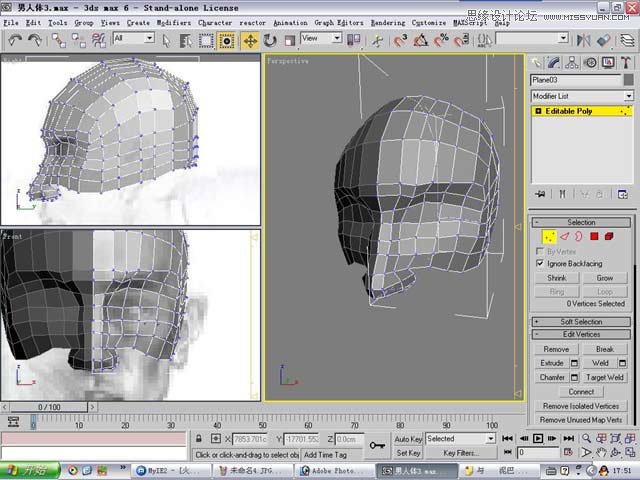Toggle the Window/Crossing selection mode
The image size is (640, 480).
pyautogui.click(x=227, y=41)
